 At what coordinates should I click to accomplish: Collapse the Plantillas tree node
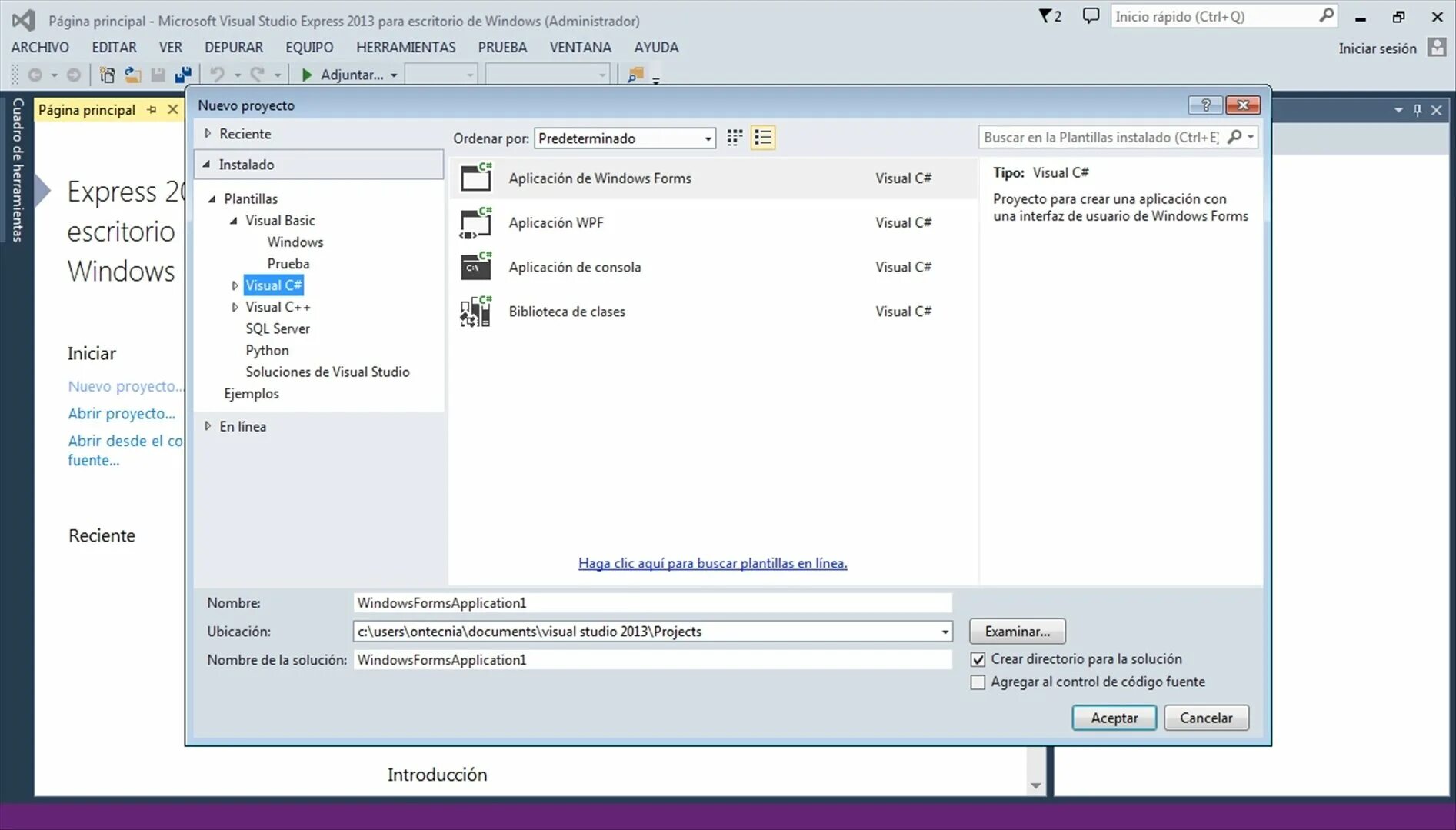212,198
